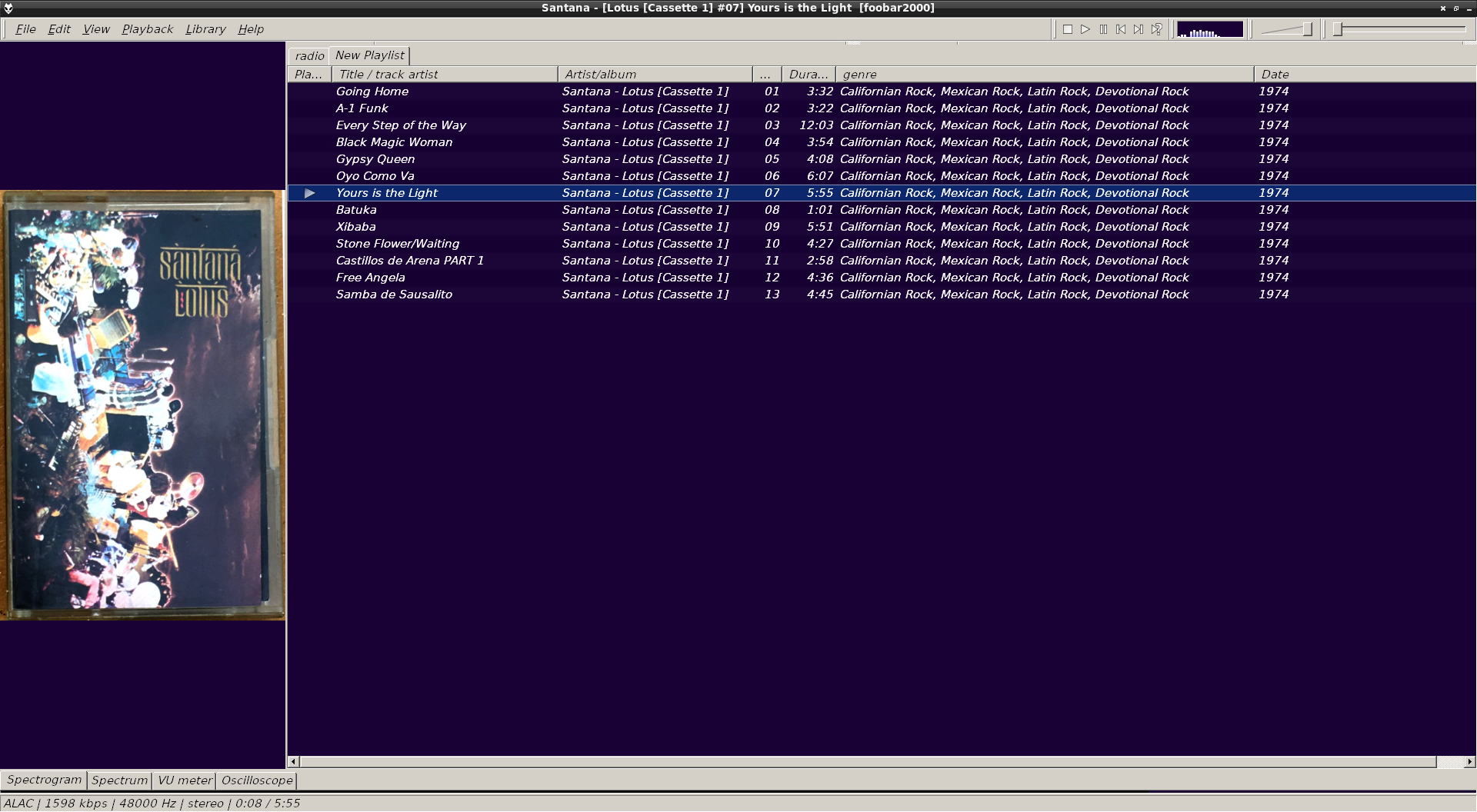Click the spectrum visualizer in toolbar

(x=1210, y=29)
